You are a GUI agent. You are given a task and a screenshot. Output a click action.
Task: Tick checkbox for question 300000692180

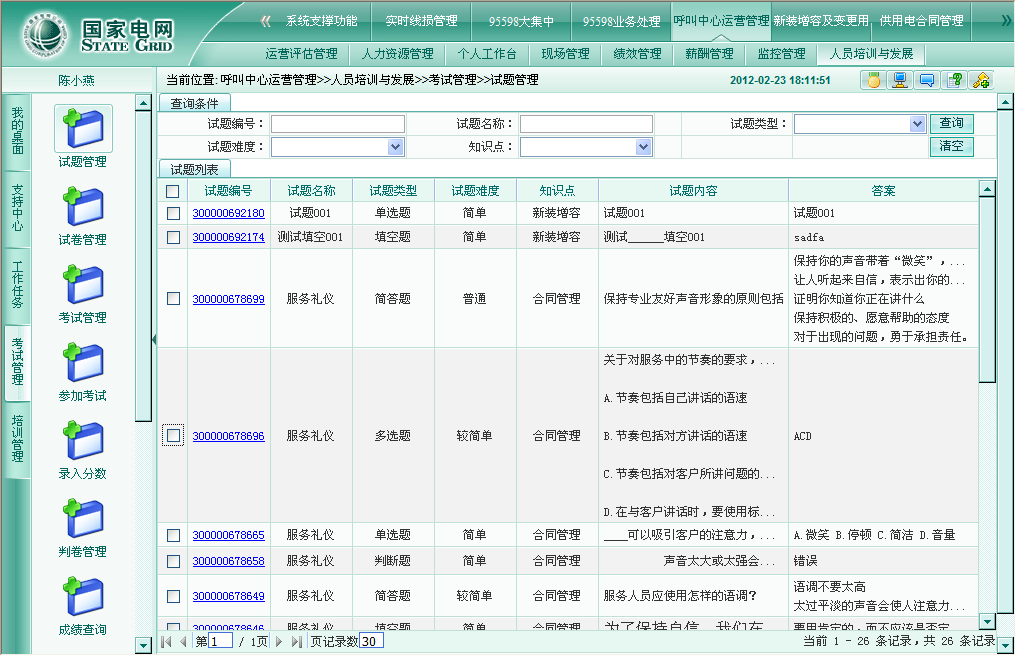pos(173,213)
